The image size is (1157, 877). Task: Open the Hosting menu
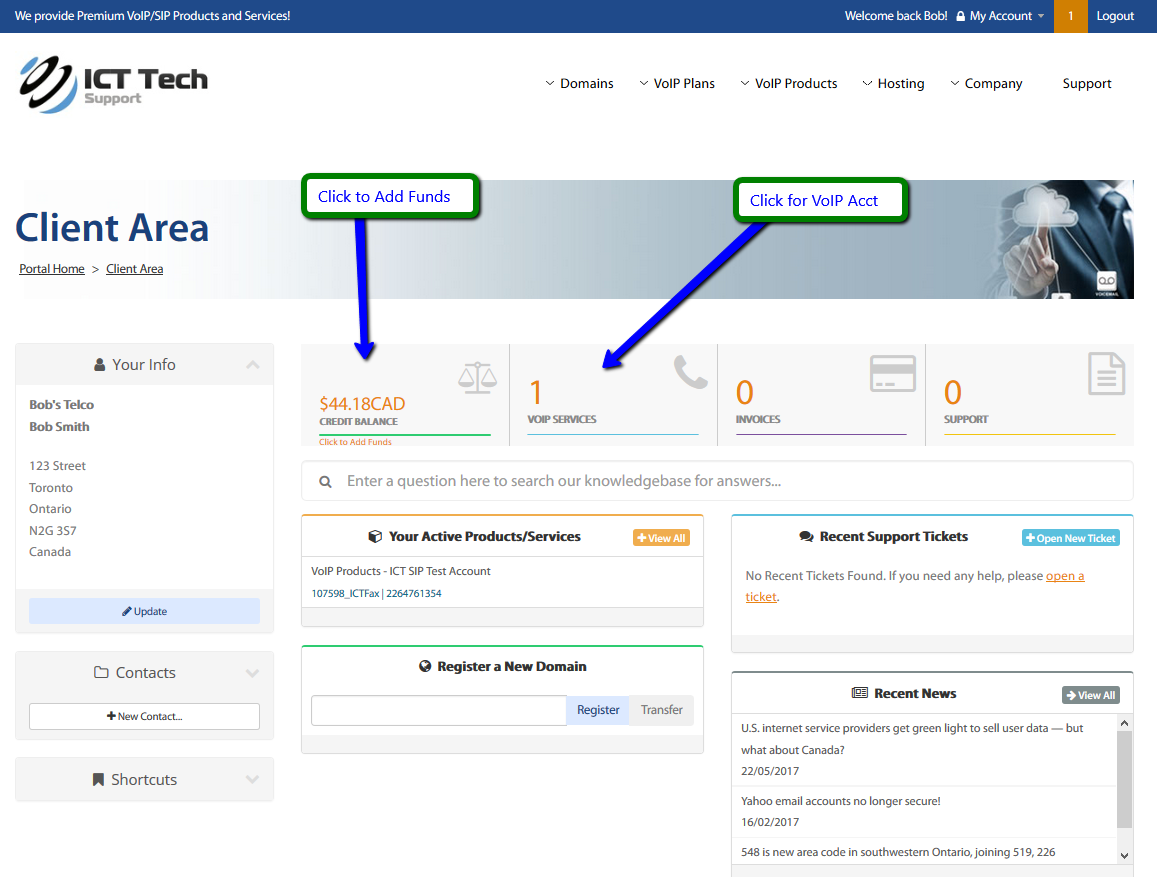(893, 84)
